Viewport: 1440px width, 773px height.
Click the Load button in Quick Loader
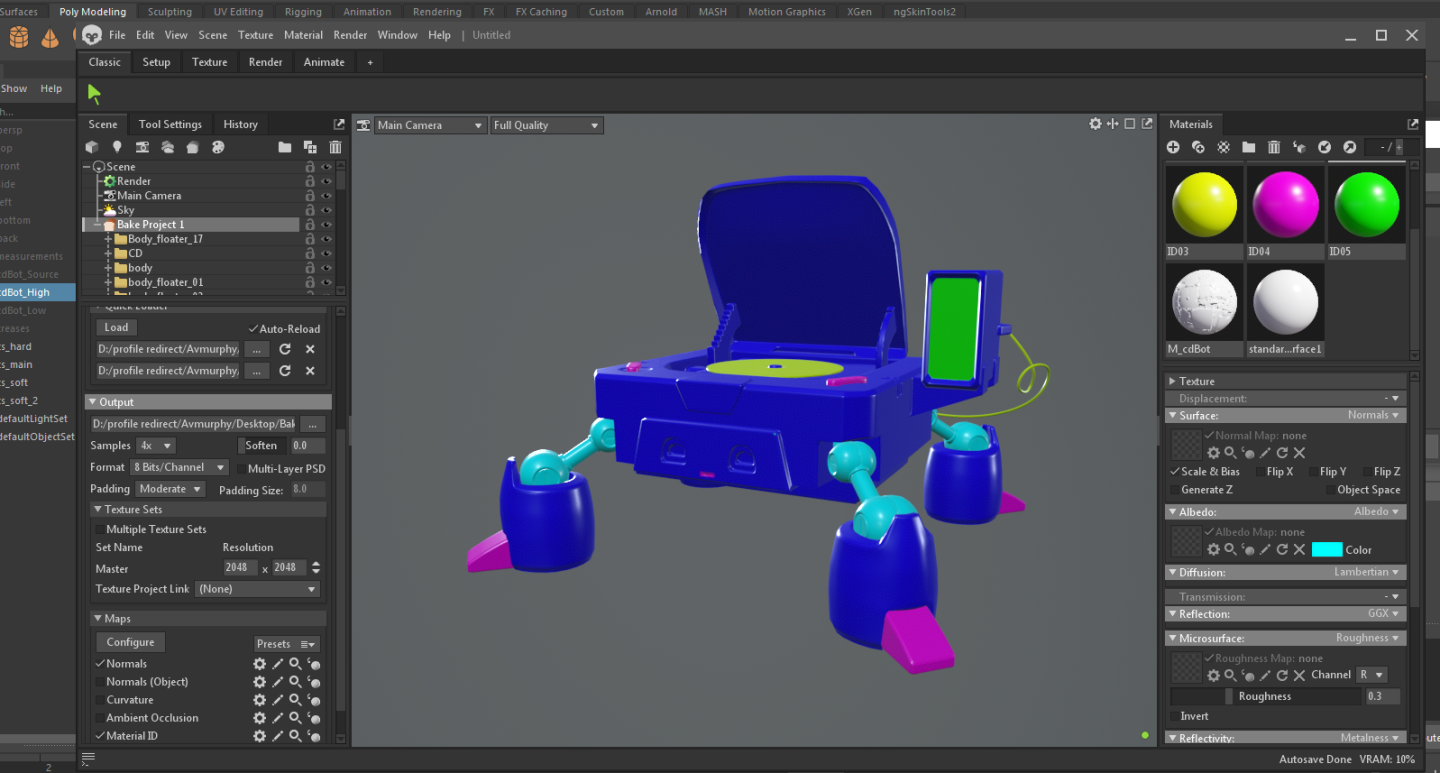116,327
